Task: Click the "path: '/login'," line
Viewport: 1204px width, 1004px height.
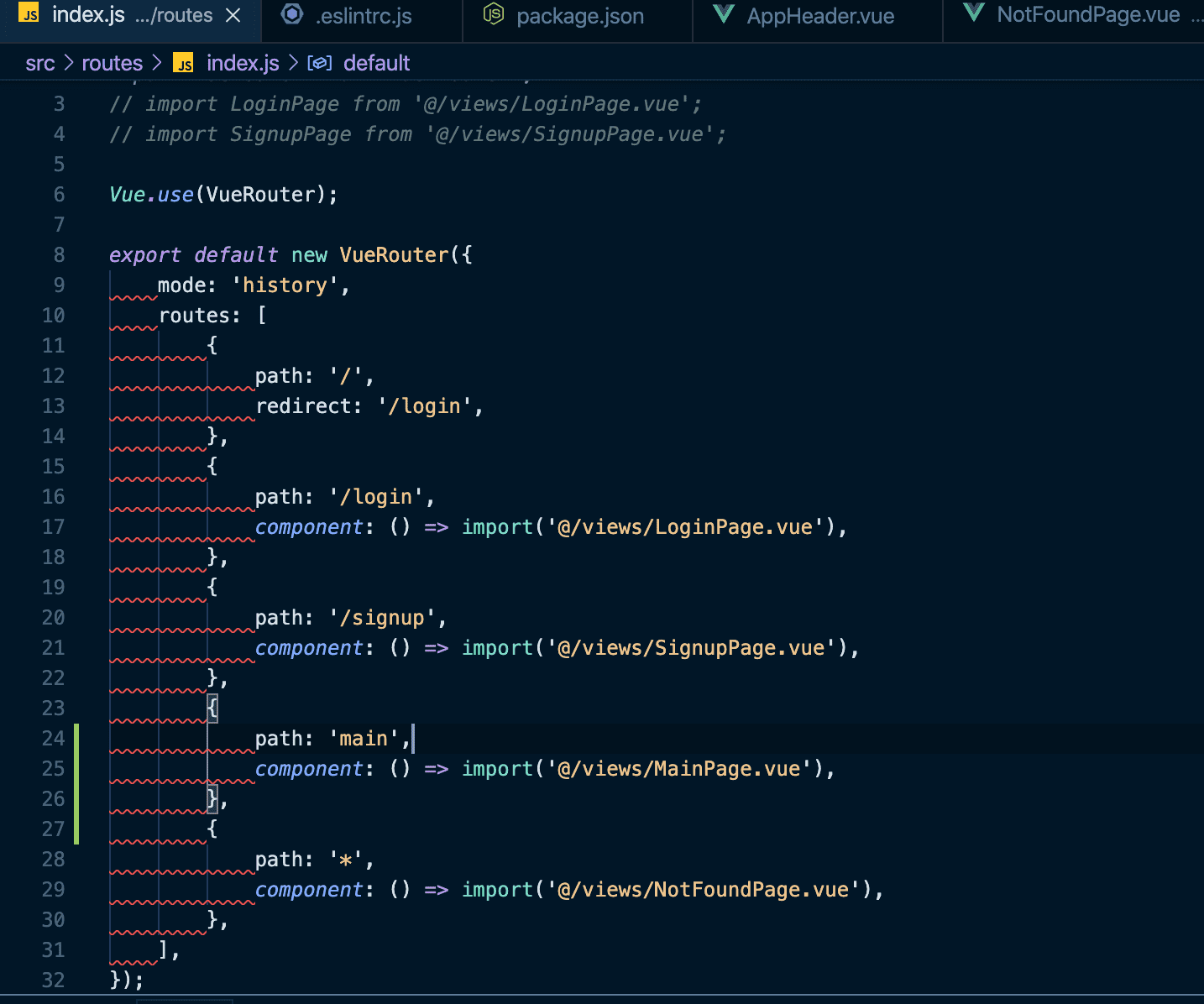Action: coord(345,497)
